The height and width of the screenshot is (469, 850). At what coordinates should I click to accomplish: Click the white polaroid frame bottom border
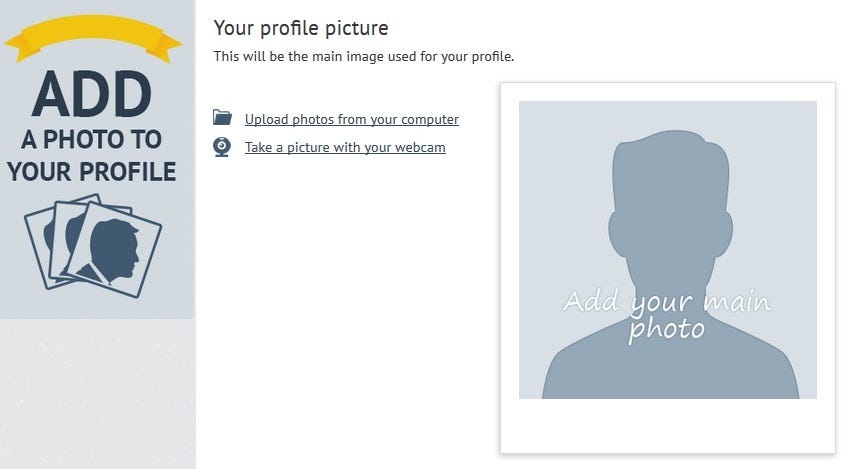668,426
